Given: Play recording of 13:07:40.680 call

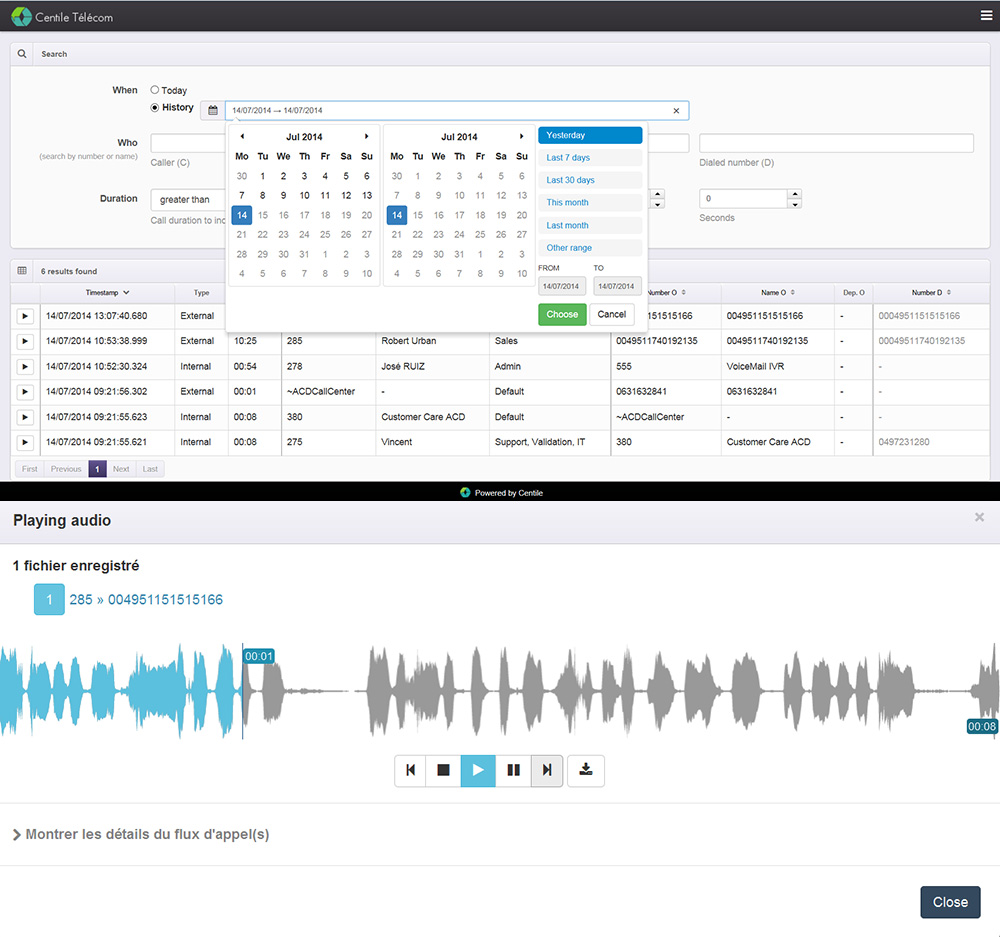Looking at the screenshot, I should (25, 316).
